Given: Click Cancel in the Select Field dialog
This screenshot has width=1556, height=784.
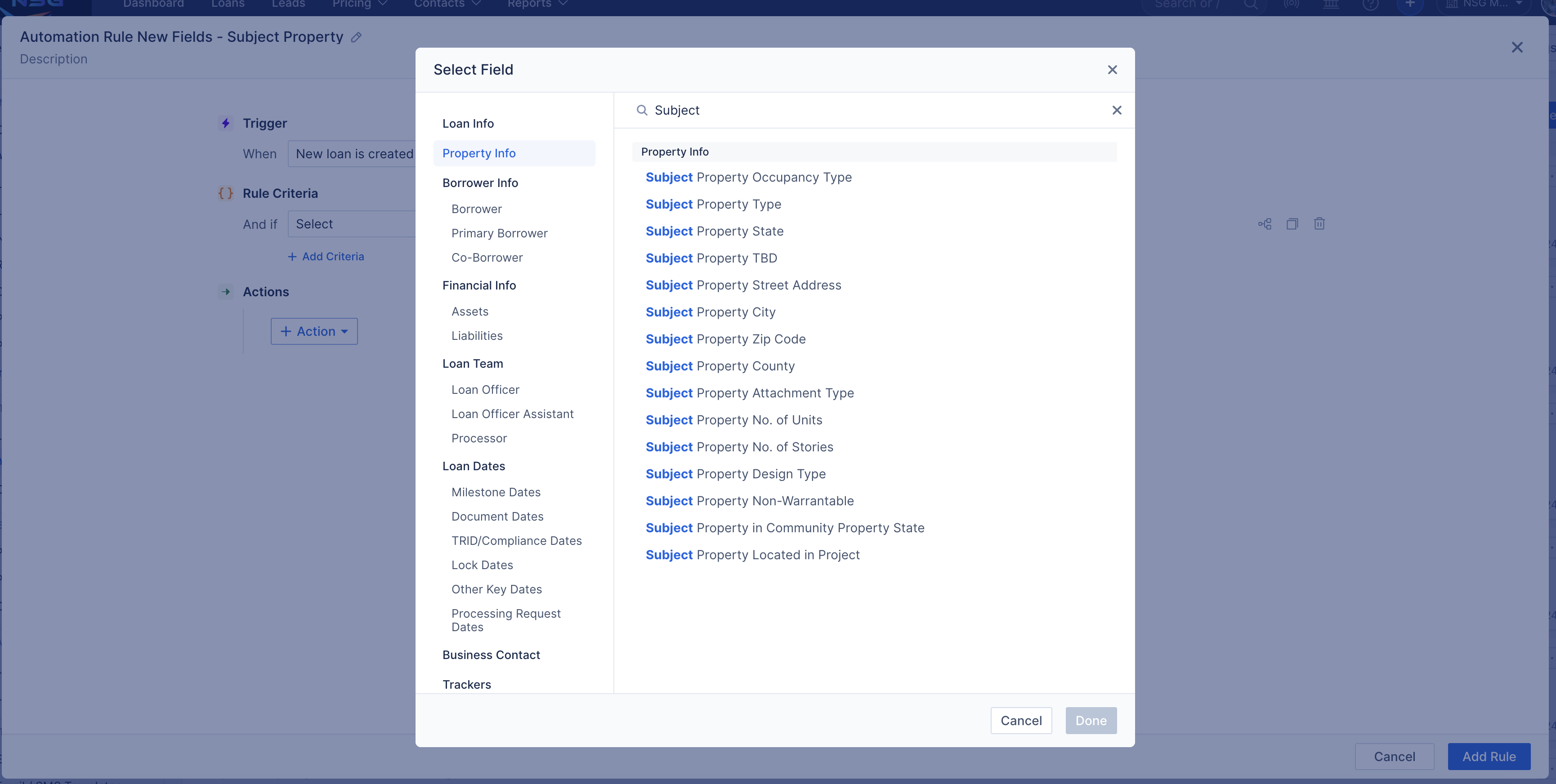Looking at the screenshot, I should click(1021, 721).
